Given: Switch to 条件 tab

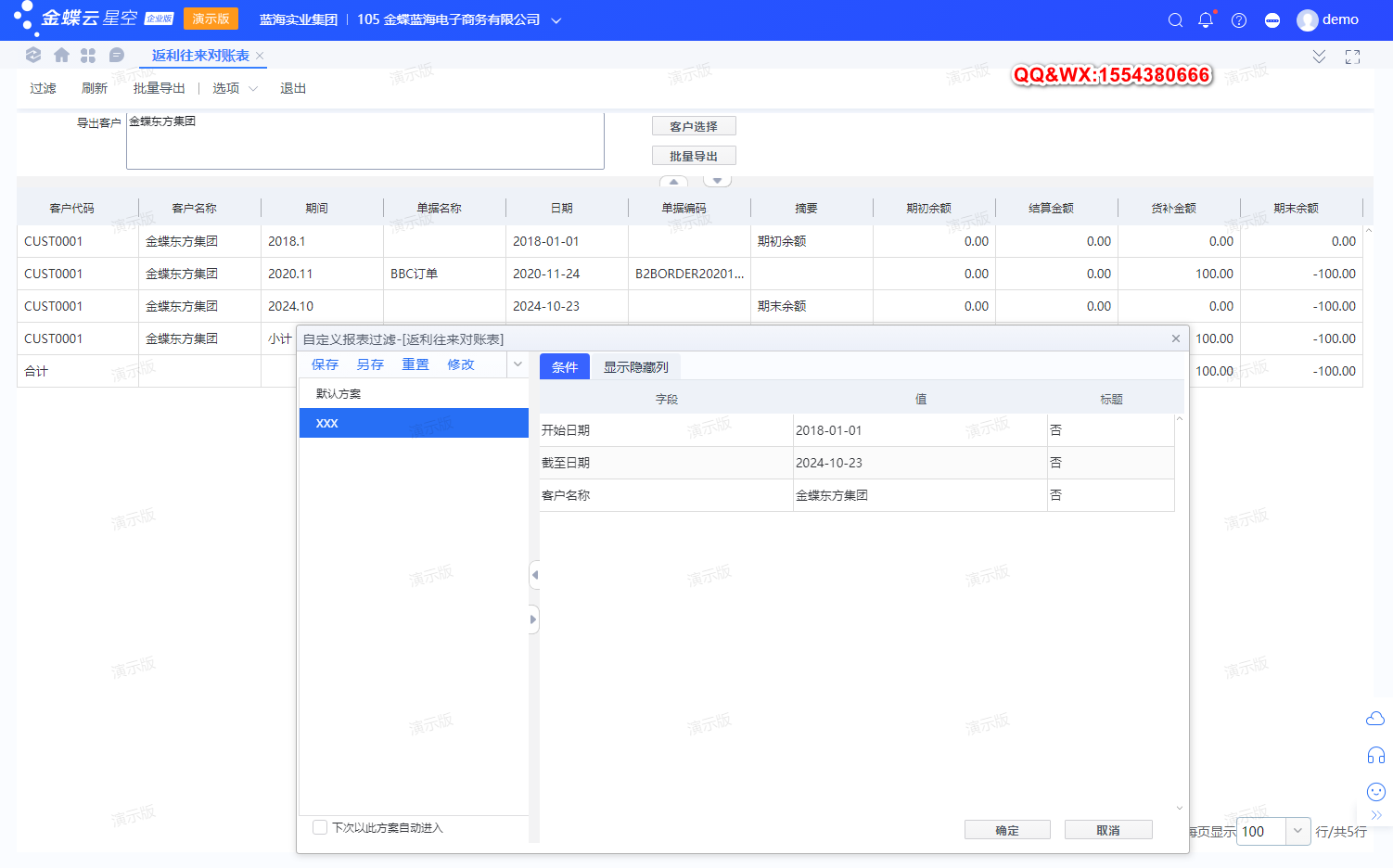Looking at the screenshot, I should [565, 367].
